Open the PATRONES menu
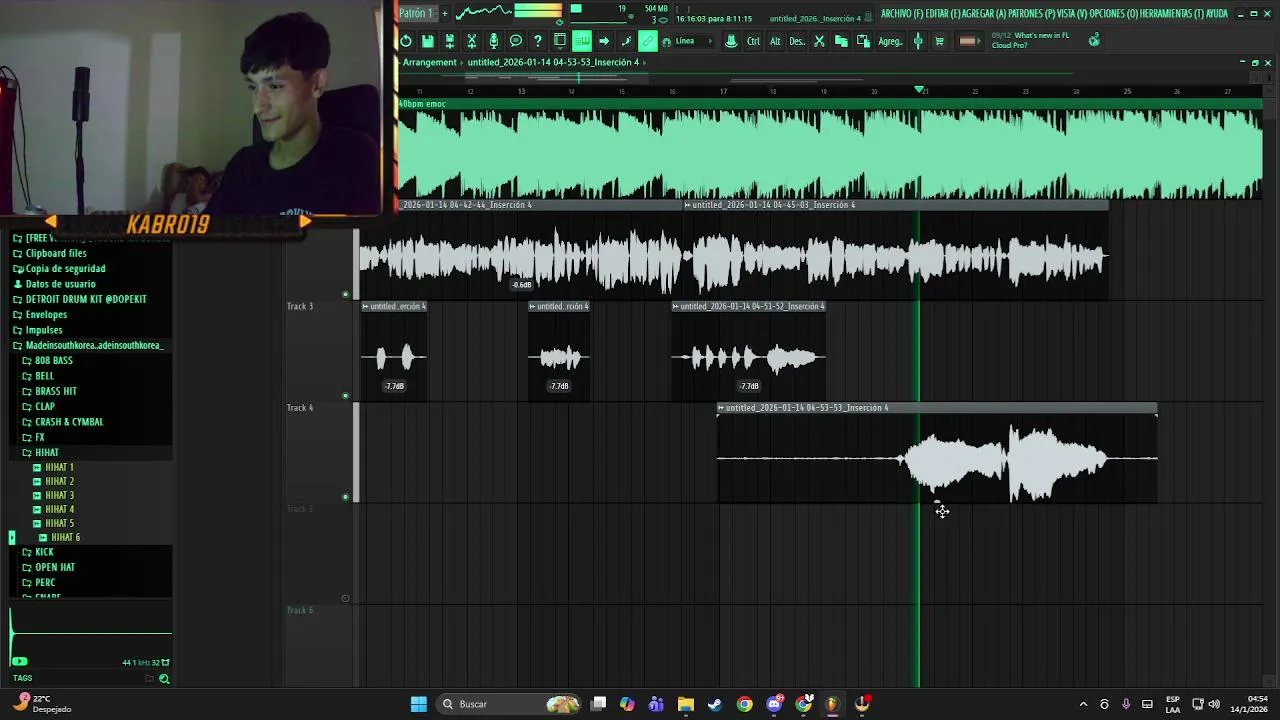This screenshot has width=1280, height=720. click(1030, 14)
